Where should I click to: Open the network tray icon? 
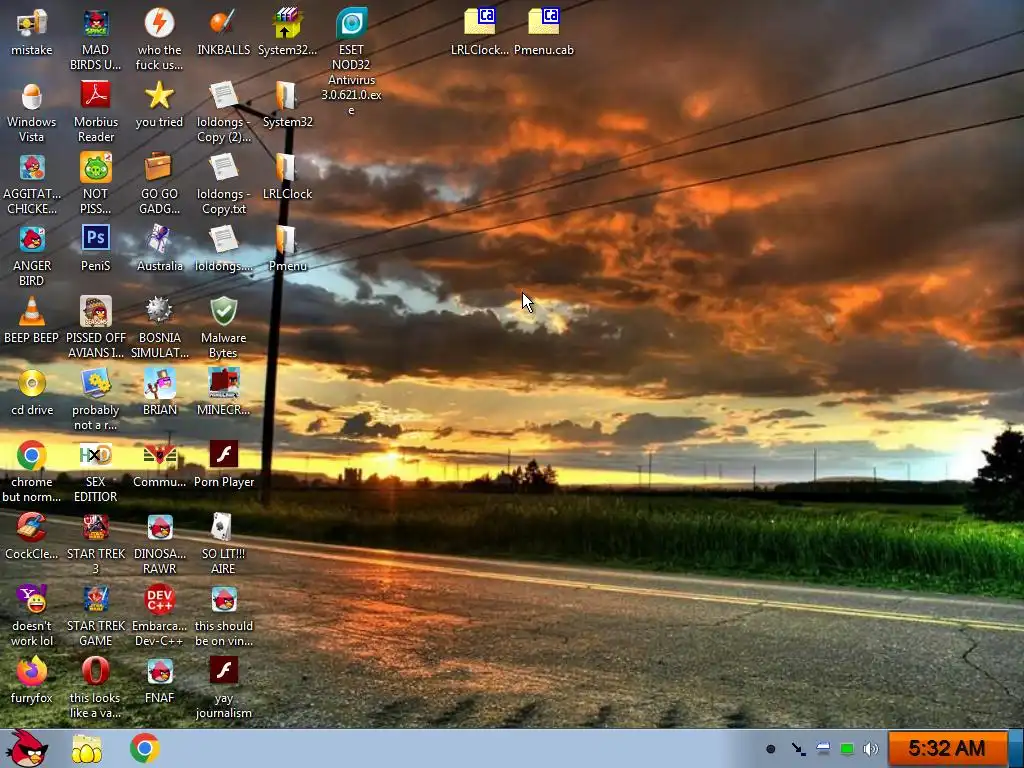(823, 749)
